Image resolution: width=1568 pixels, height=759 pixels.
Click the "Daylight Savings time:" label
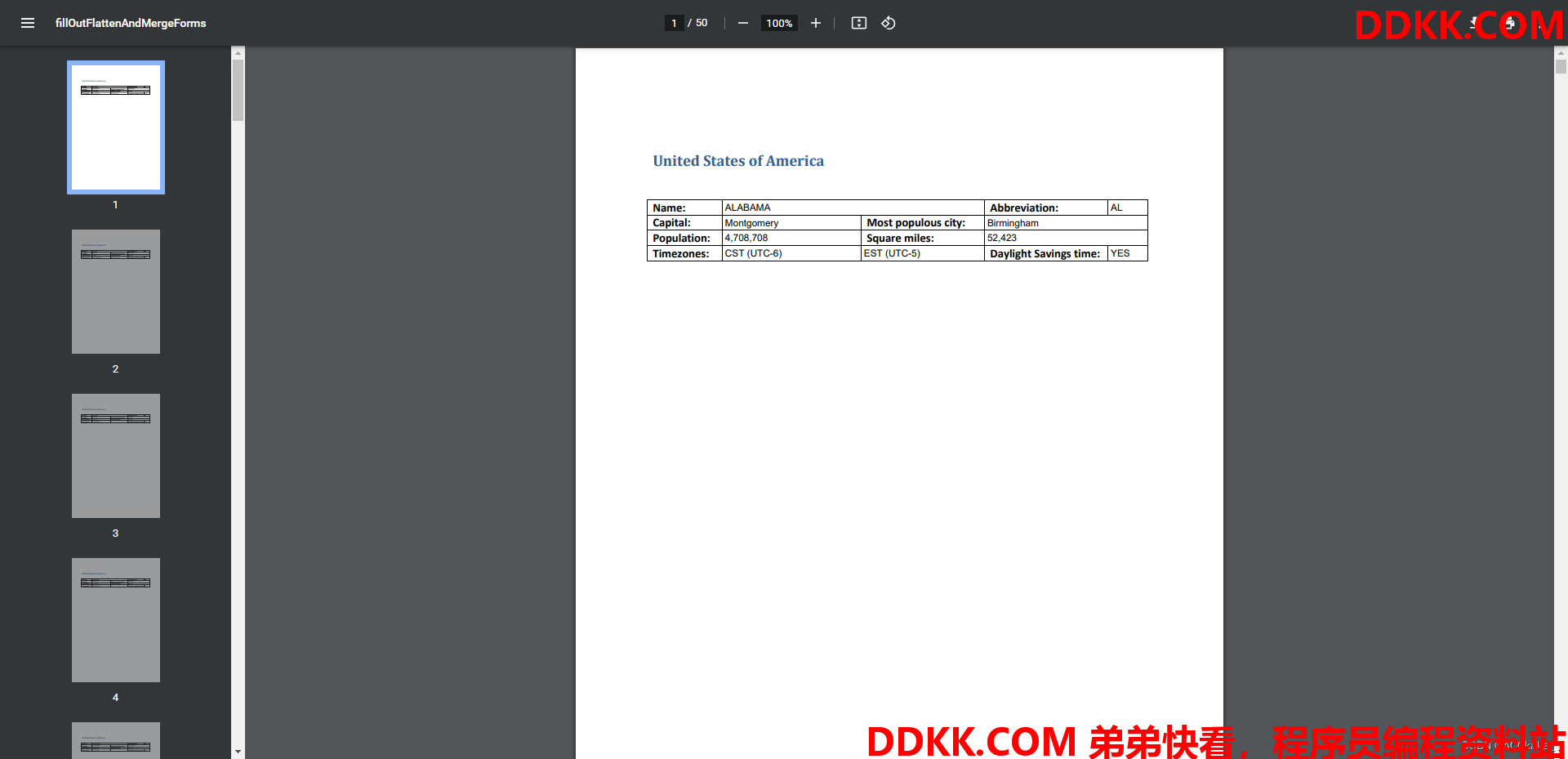tap(1045, 254)
